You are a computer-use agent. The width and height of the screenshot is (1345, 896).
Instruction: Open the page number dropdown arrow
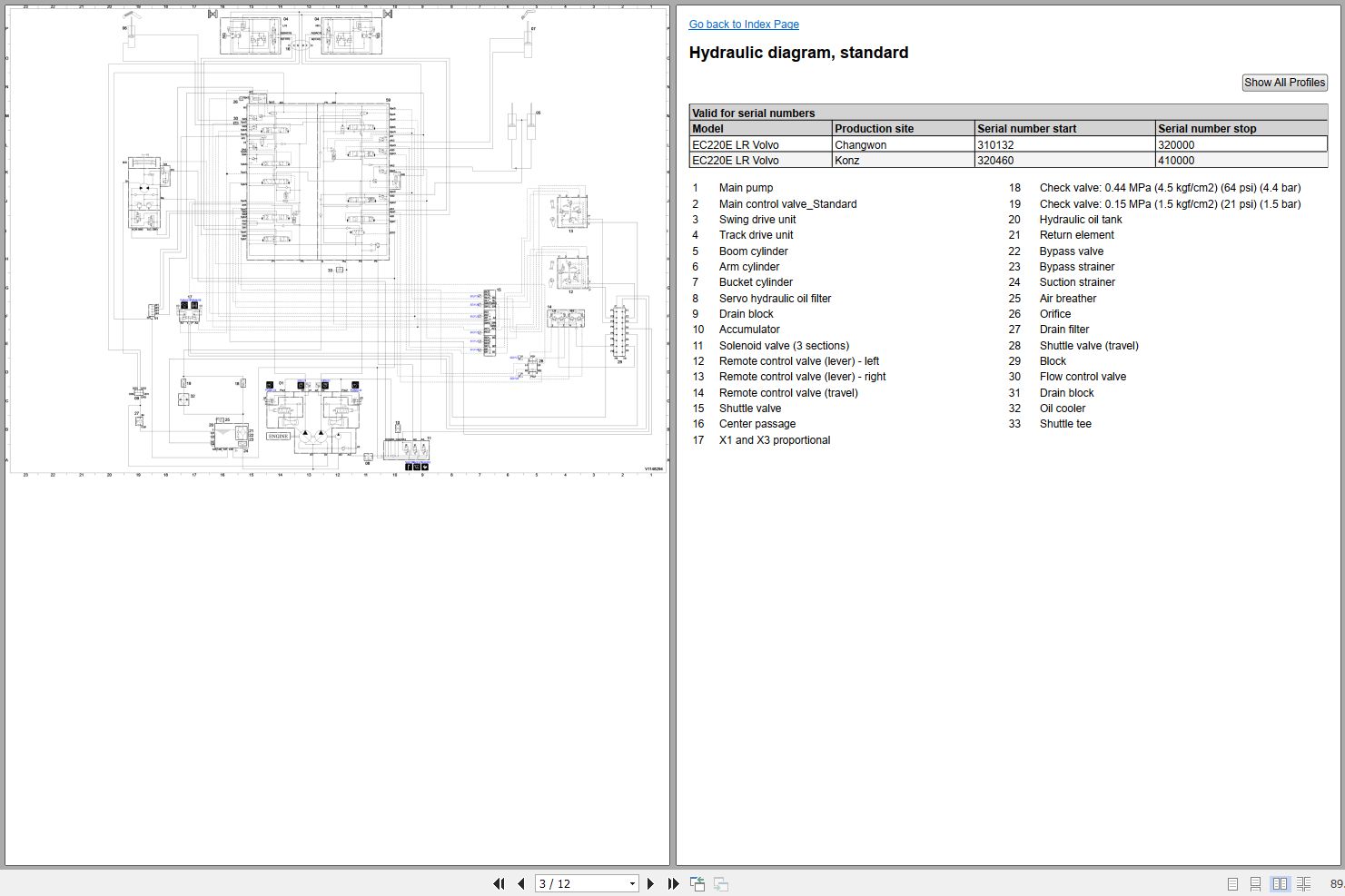(x=632, y=883)
